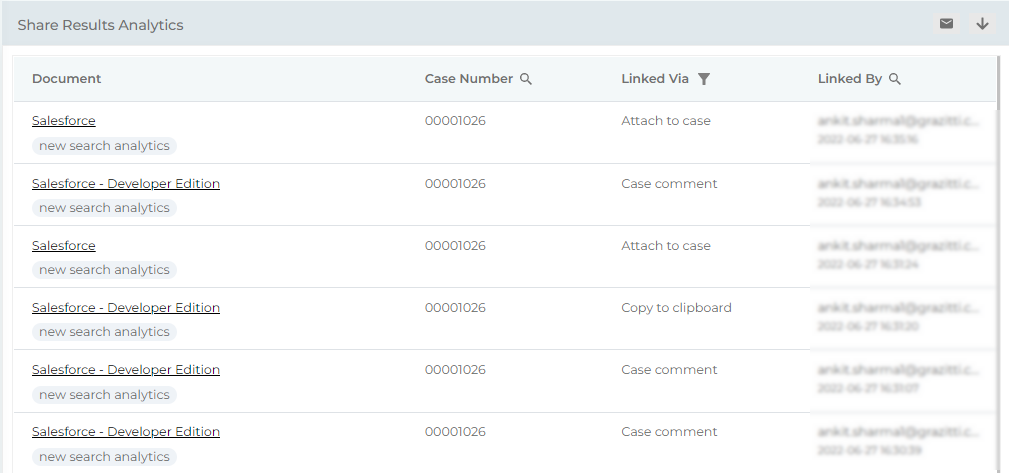
Task: Open the Salesforce - Developer Edition link in the last row
Action: (x=126, y=432)
